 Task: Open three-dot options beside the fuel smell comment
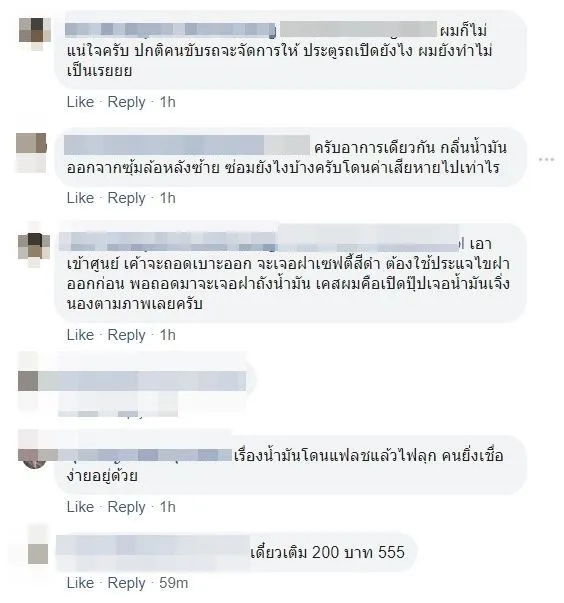pyautogui.click(x=546, y=159)
